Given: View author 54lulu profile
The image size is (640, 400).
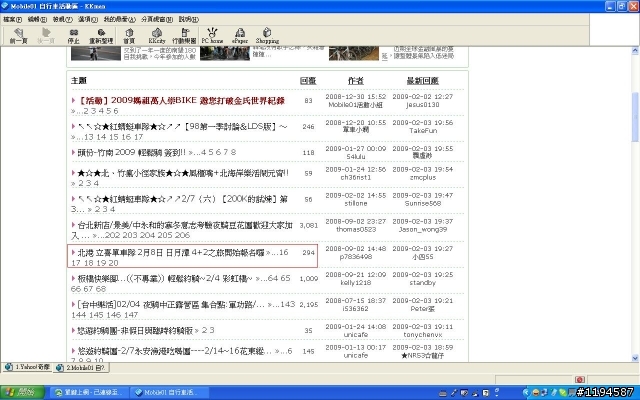Looking at the screenshot, I should click(356, 157).
